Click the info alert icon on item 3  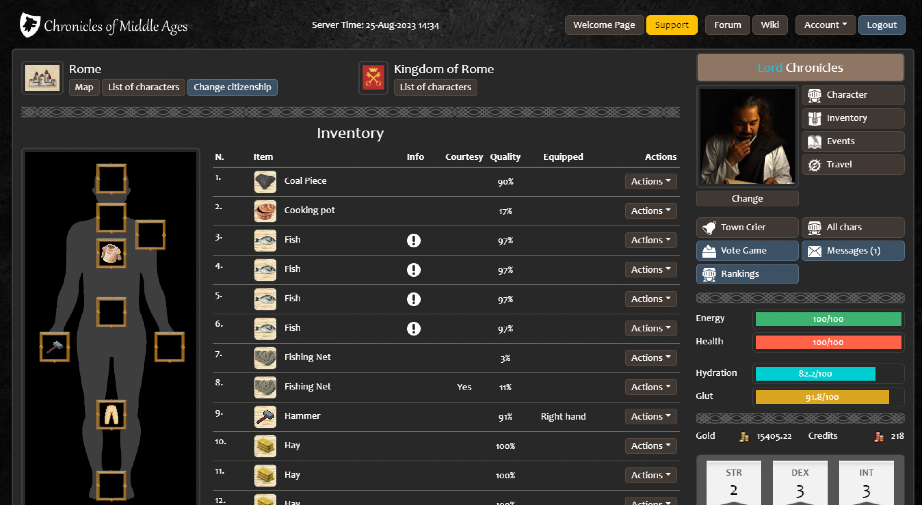414,241
